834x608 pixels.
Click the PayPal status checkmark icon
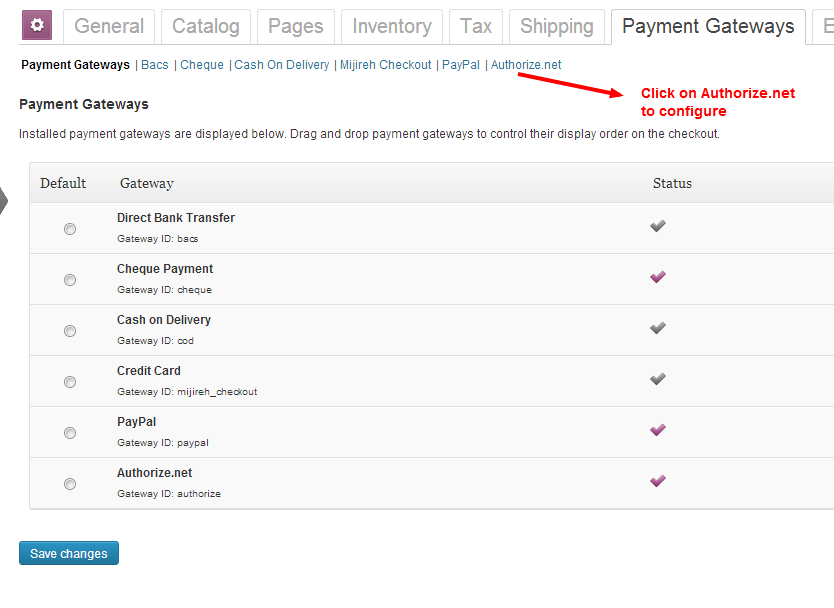coord(657,431)
